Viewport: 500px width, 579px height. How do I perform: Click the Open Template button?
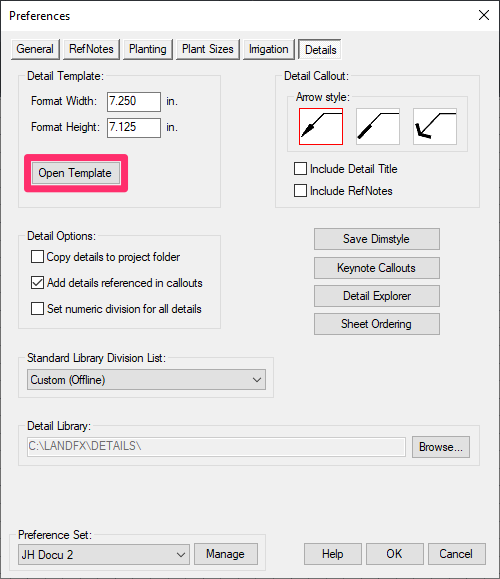click(x=75, y=173)
